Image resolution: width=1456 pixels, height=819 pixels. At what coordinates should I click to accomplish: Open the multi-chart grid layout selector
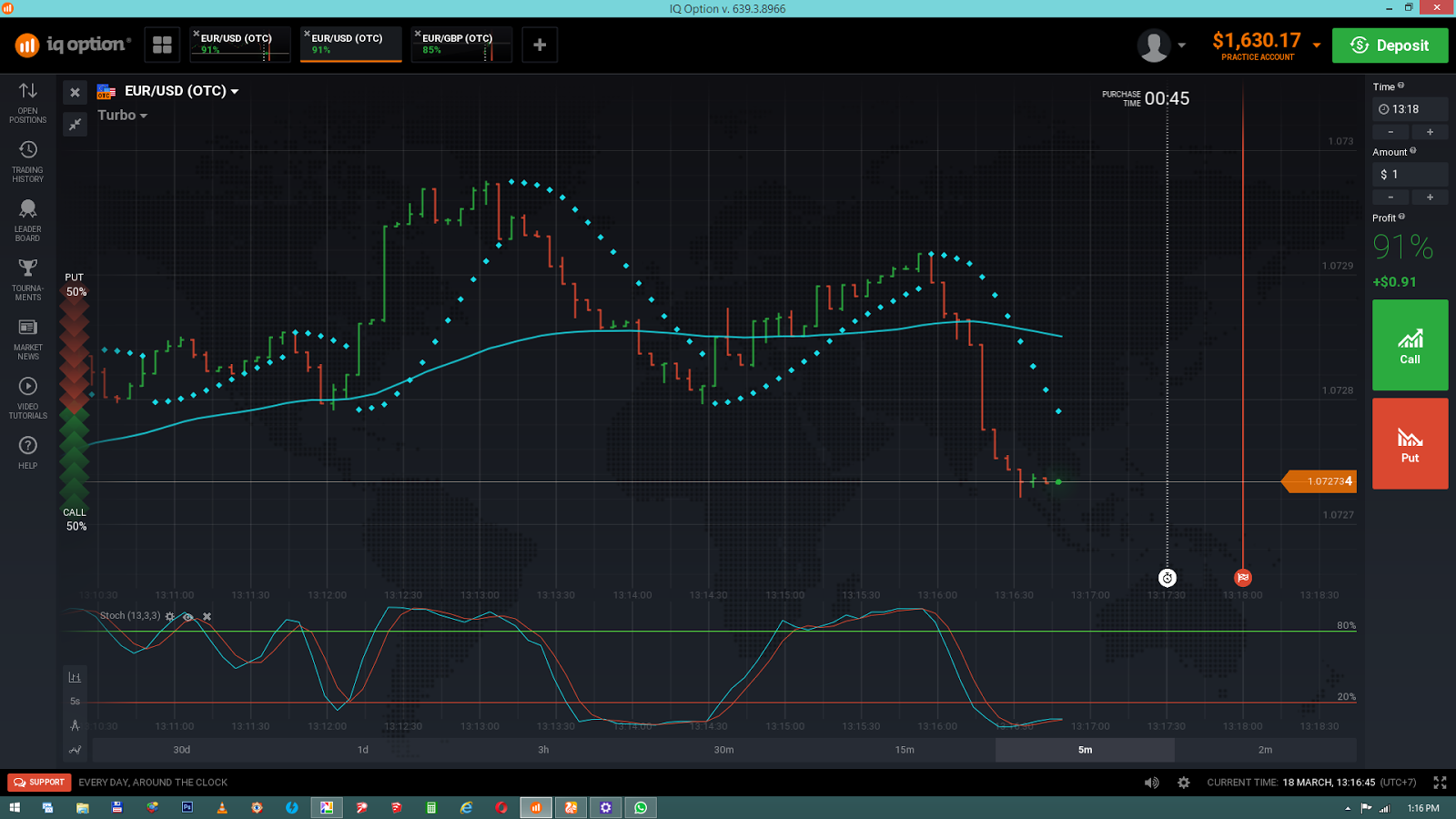pyautogui.click(x=163, y=45)
